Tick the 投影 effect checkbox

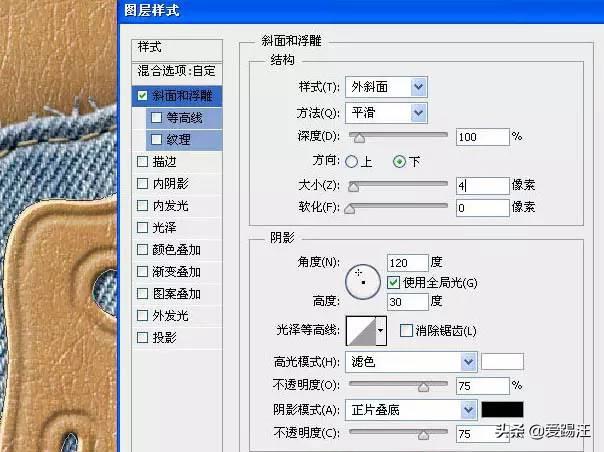[143, 338]
